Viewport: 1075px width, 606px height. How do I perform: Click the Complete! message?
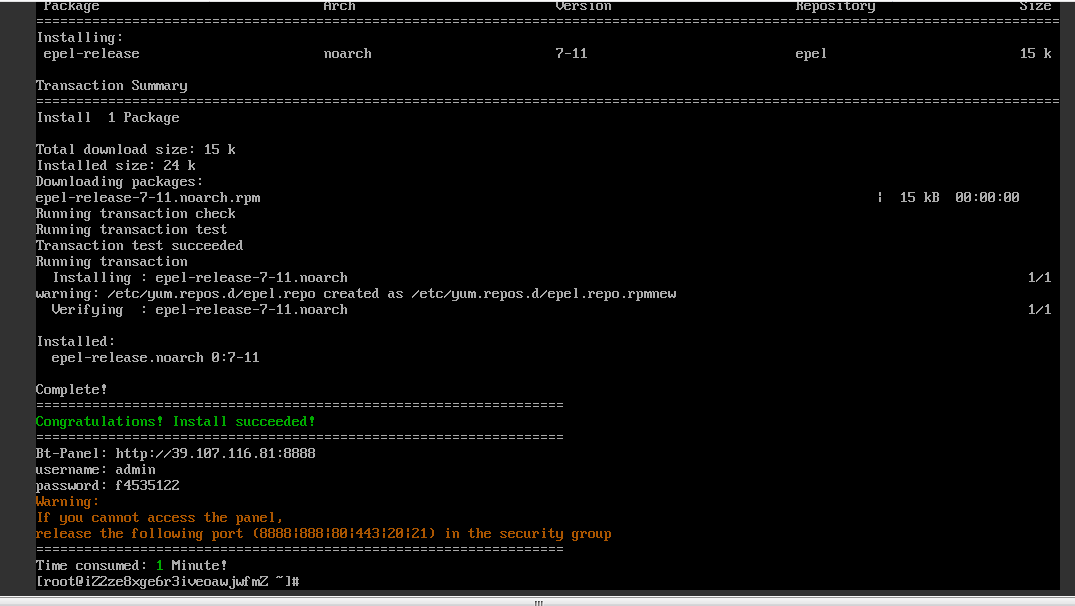[x=71, y=389]
